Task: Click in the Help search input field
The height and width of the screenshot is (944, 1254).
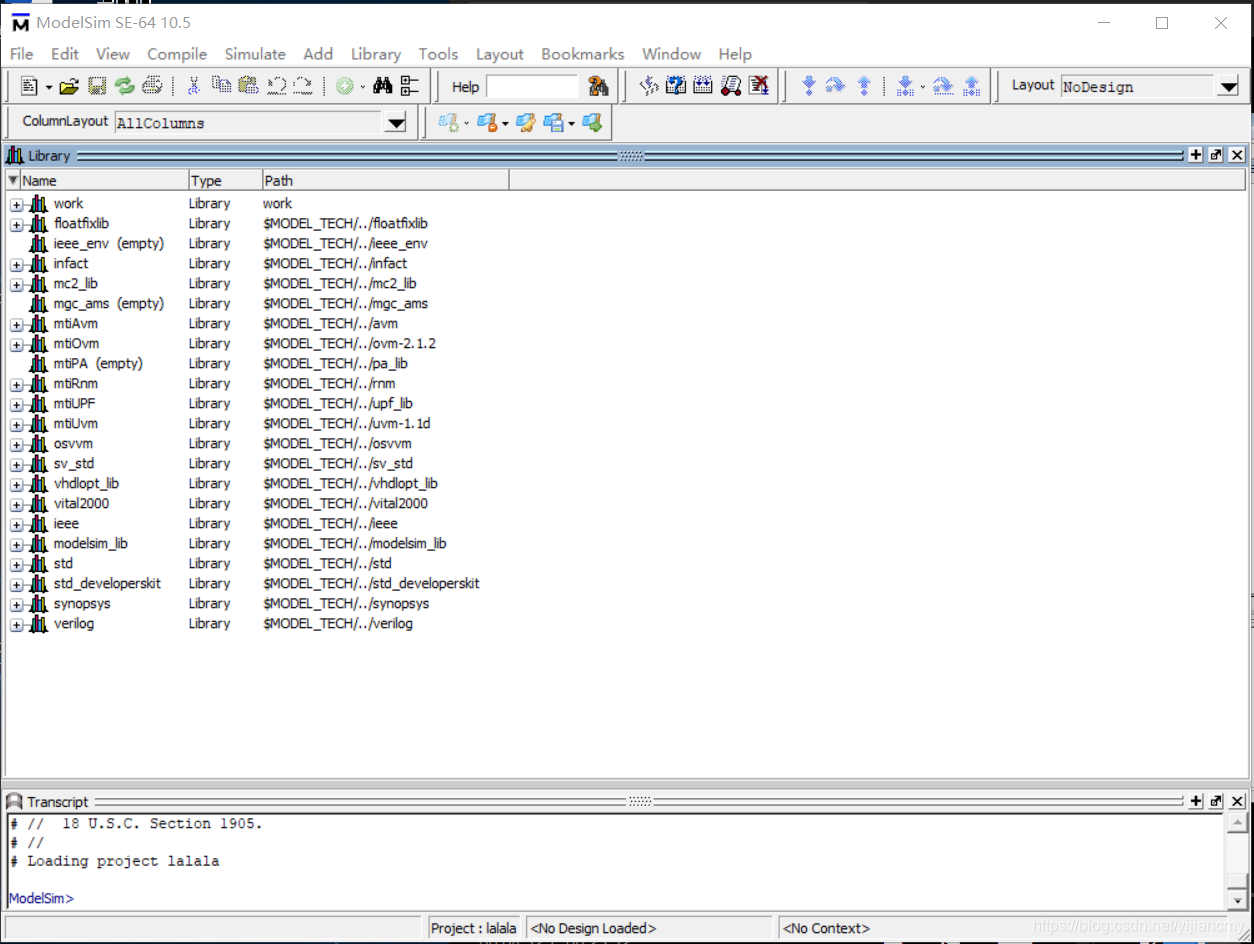Action: click(532, 87)
